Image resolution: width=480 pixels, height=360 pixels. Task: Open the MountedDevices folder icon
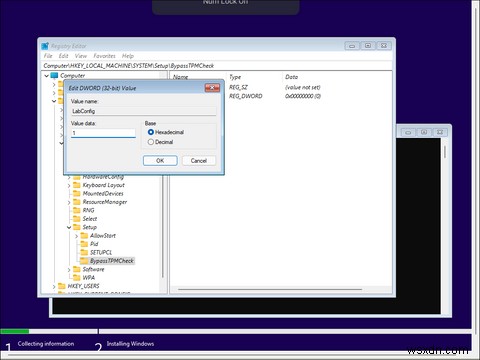(77, 193)
